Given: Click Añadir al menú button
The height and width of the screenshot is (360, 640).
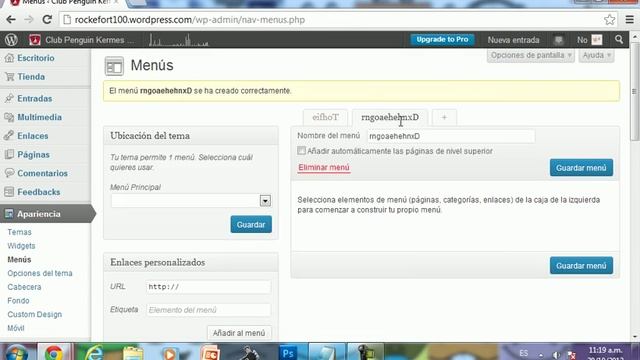Looking at the screenshot, I should pos(239,333).
